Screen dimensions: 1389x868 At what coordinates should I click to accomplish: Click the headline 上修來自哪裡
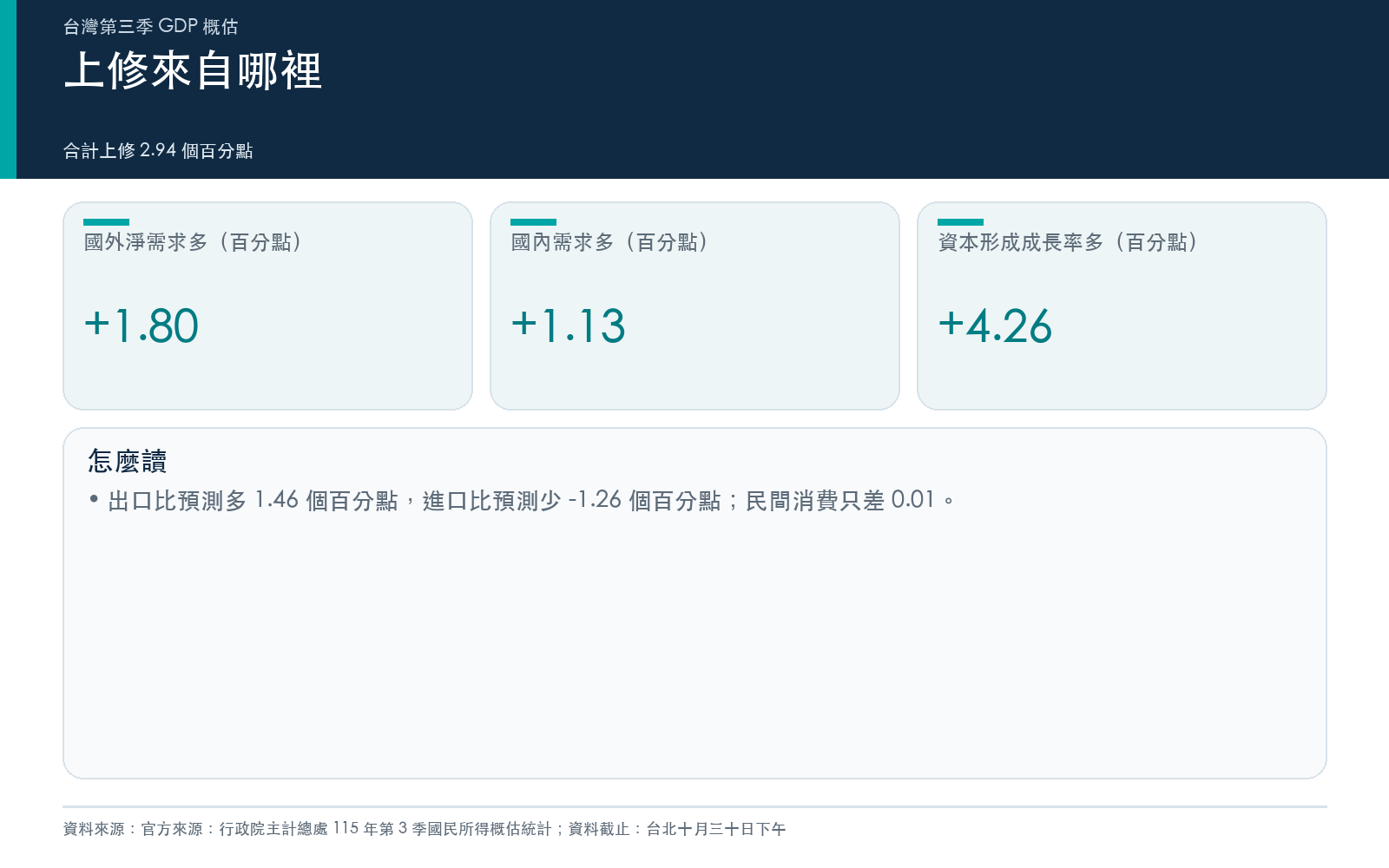point(193,71)
